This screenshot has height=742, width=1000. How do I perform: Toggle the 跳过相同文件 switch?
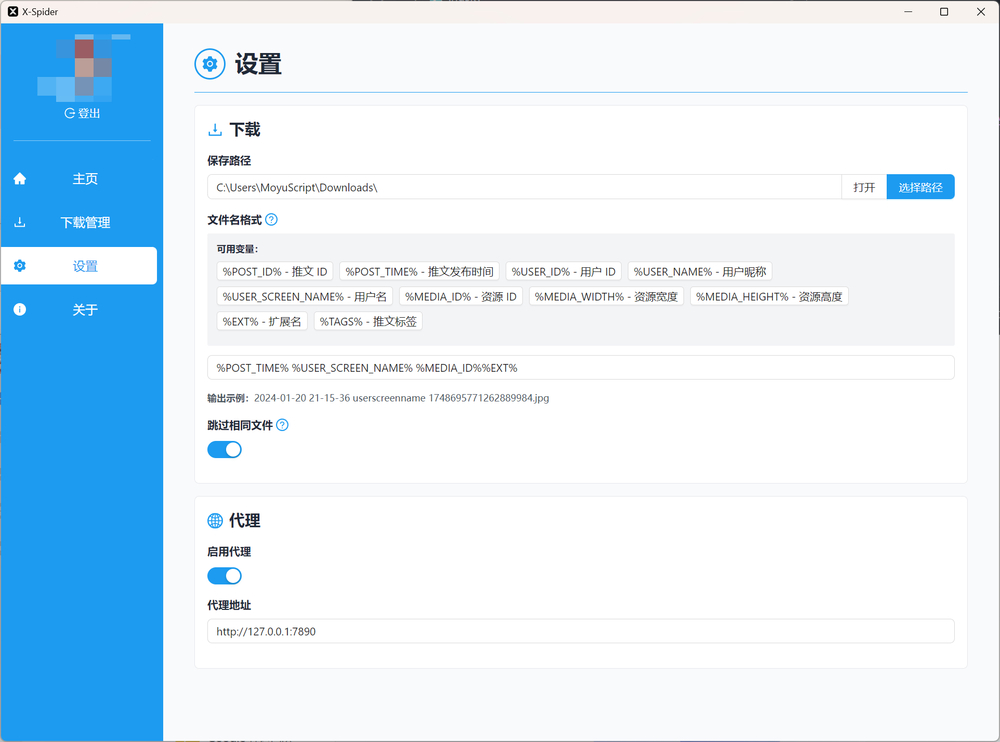(x=224, y=450)
